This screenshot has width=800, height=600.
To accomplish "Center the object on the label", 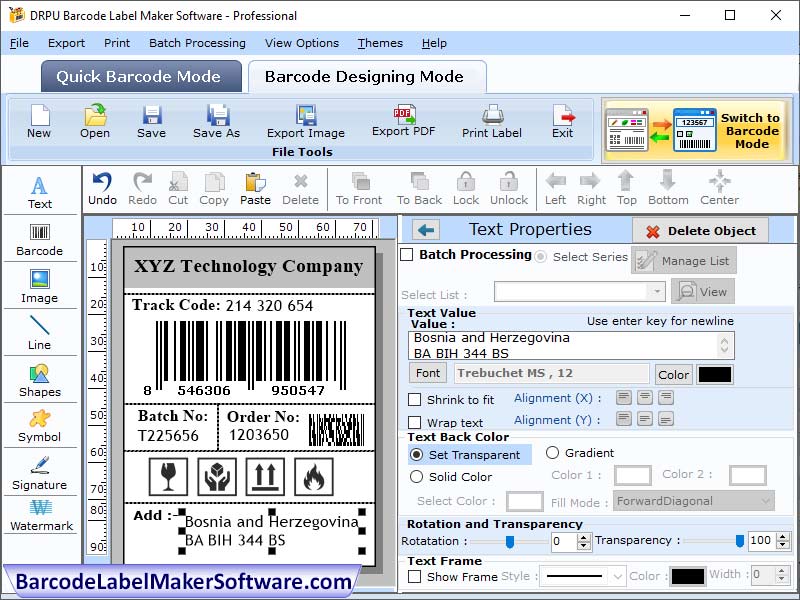I will pos(719,189).
